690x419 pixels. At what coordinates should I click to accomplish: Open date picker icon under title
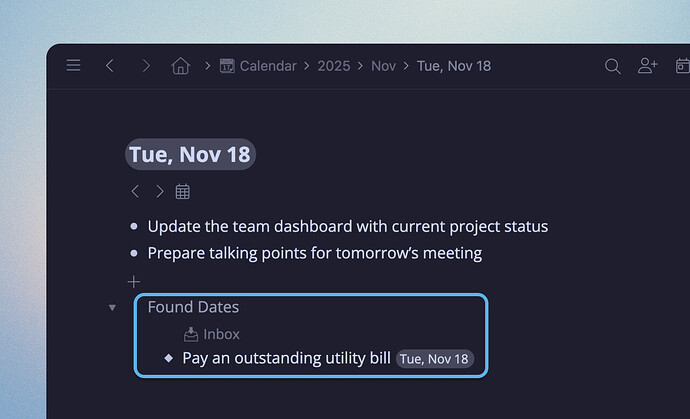(183, 191)
